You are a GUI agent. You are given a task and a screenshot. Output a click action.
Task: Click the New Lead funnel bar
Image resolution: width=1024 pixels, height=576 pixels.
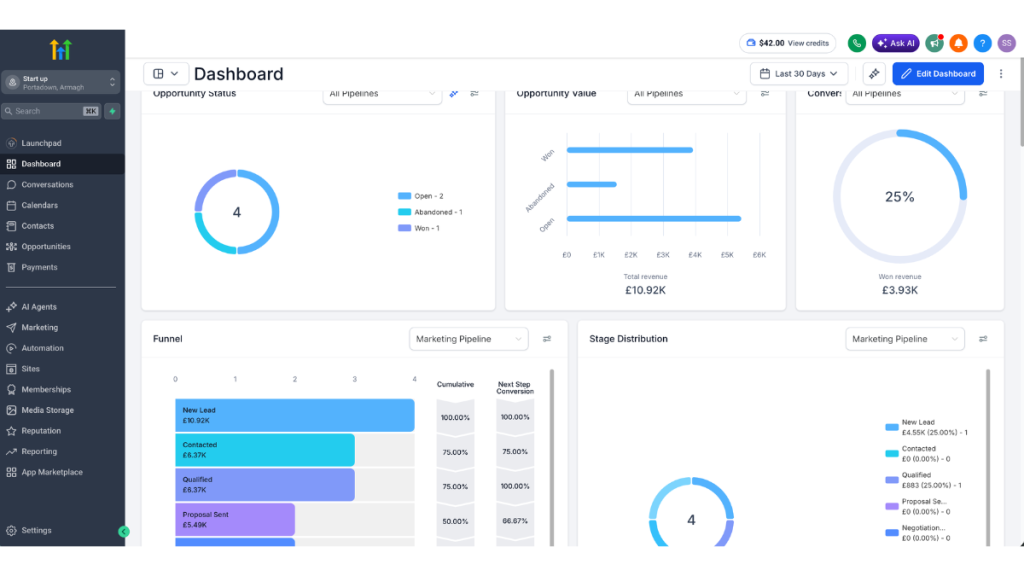pos(295,415)
